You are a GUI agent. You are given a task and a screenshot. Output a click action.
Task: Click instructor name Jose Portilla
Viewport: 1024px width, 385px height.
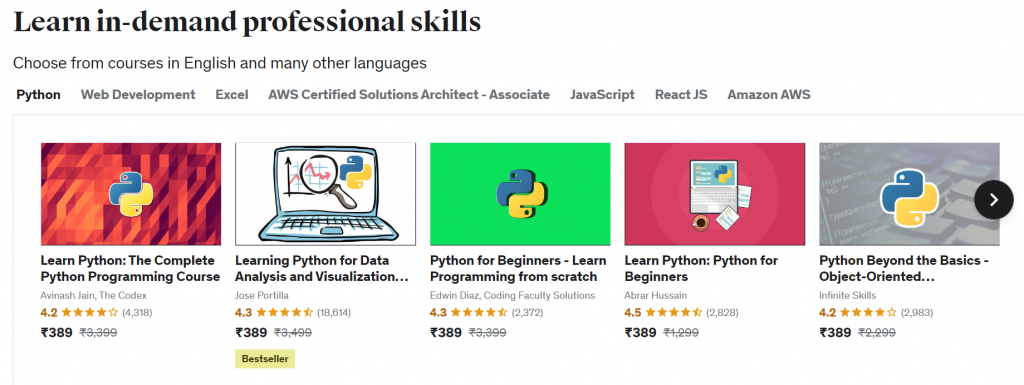262,296
